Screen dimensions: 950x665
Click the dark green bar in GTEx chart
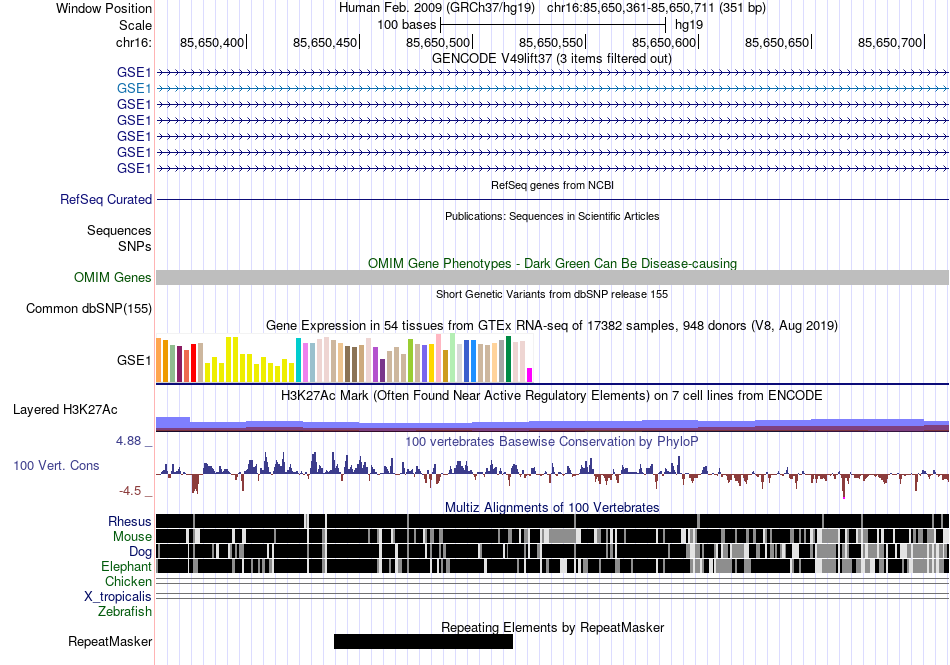tap(509, 359)
